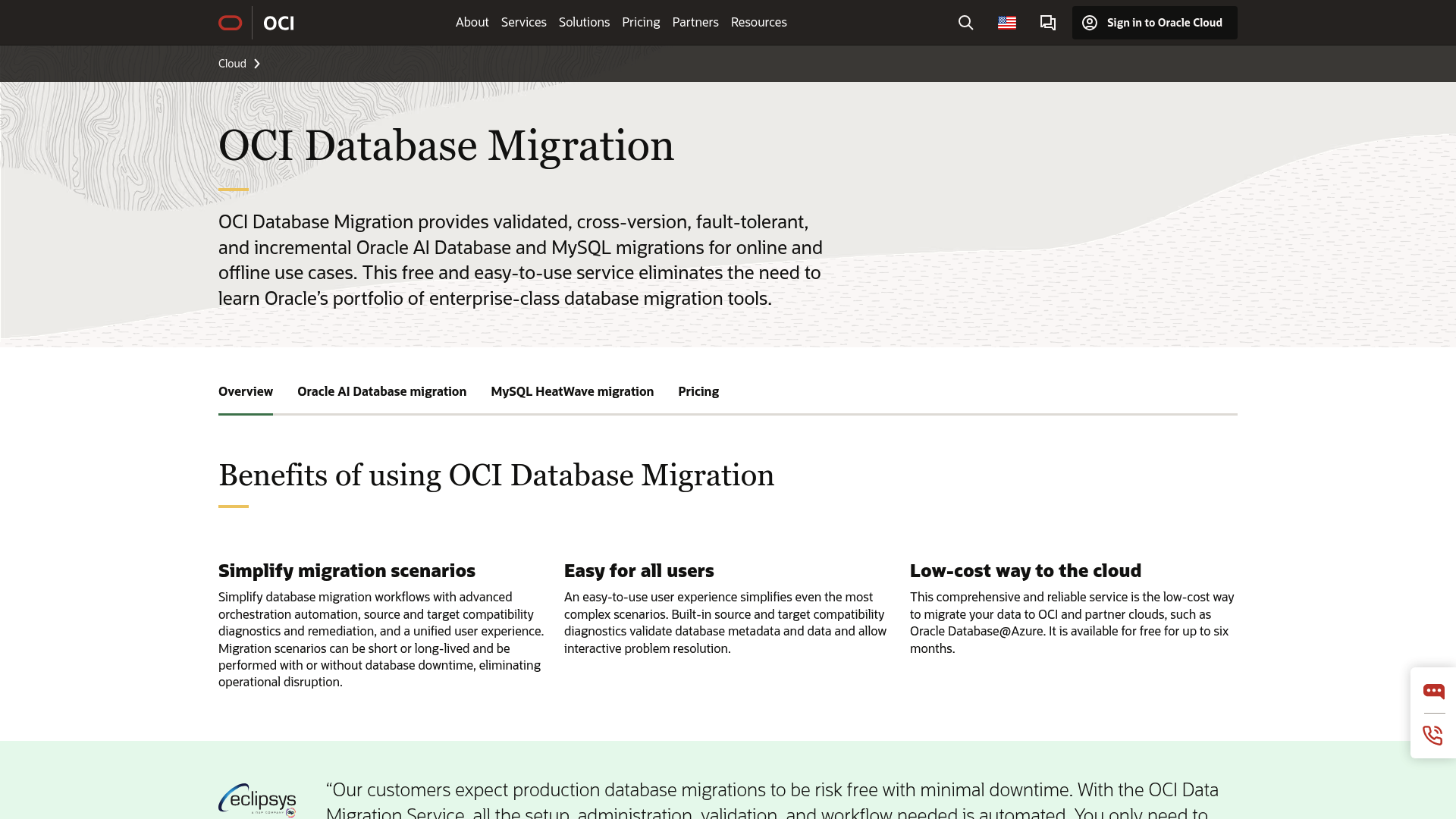This screenshot has width=1456, height=819.
Task: Select the Oracle AI Database migration tab
Action: tap(381, 391)
